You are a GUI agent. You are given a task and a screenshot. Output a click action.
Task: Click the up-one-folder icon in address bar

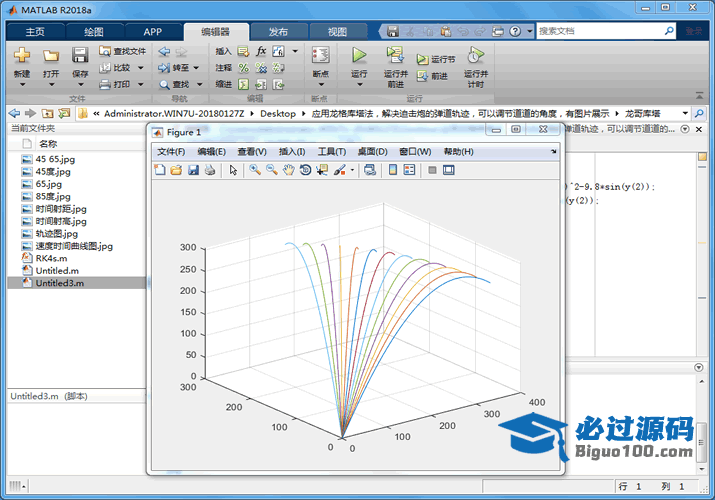pos(47,113)
